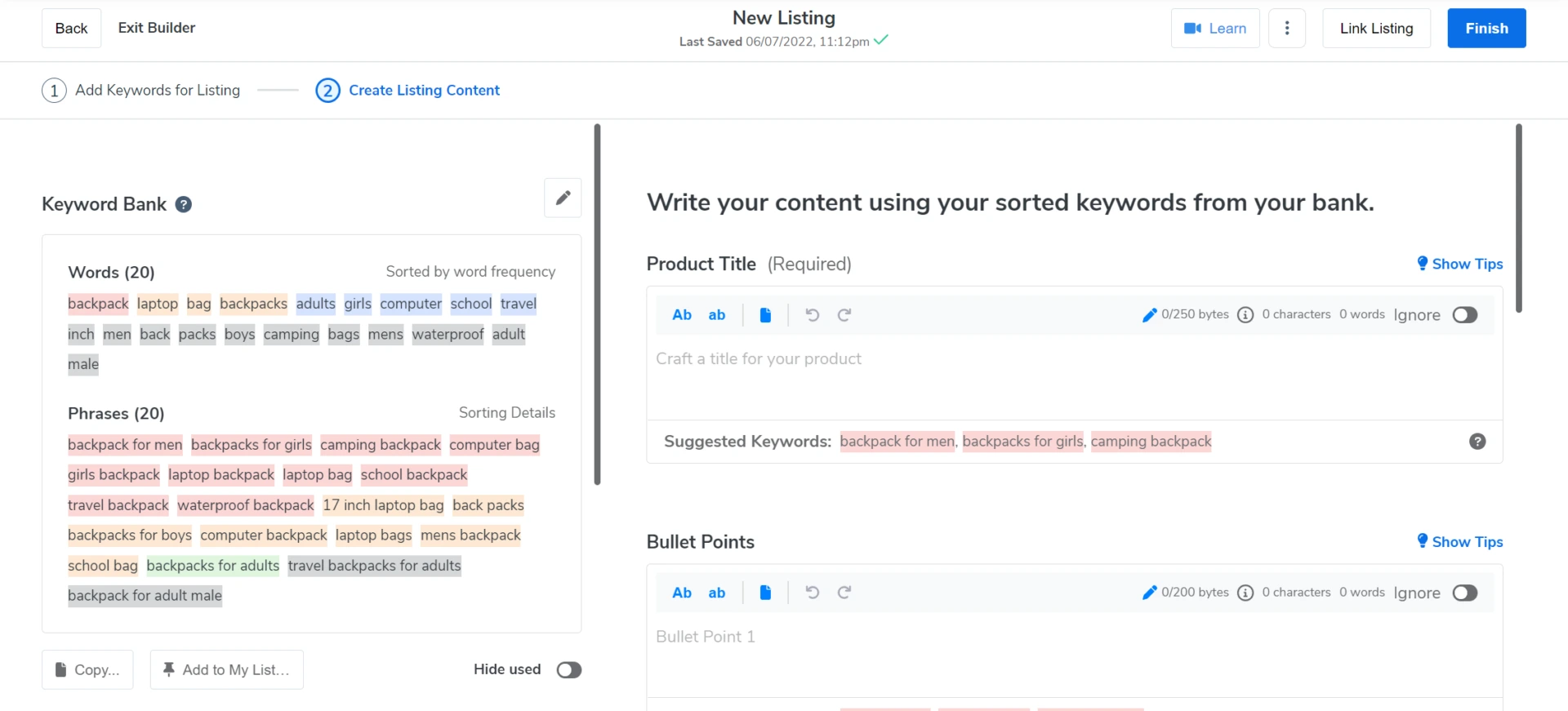This screenshot has width=1568, height=711.
Task: Toggle Ignore switch for Product Title
Action: click(x=1464, y=315)
